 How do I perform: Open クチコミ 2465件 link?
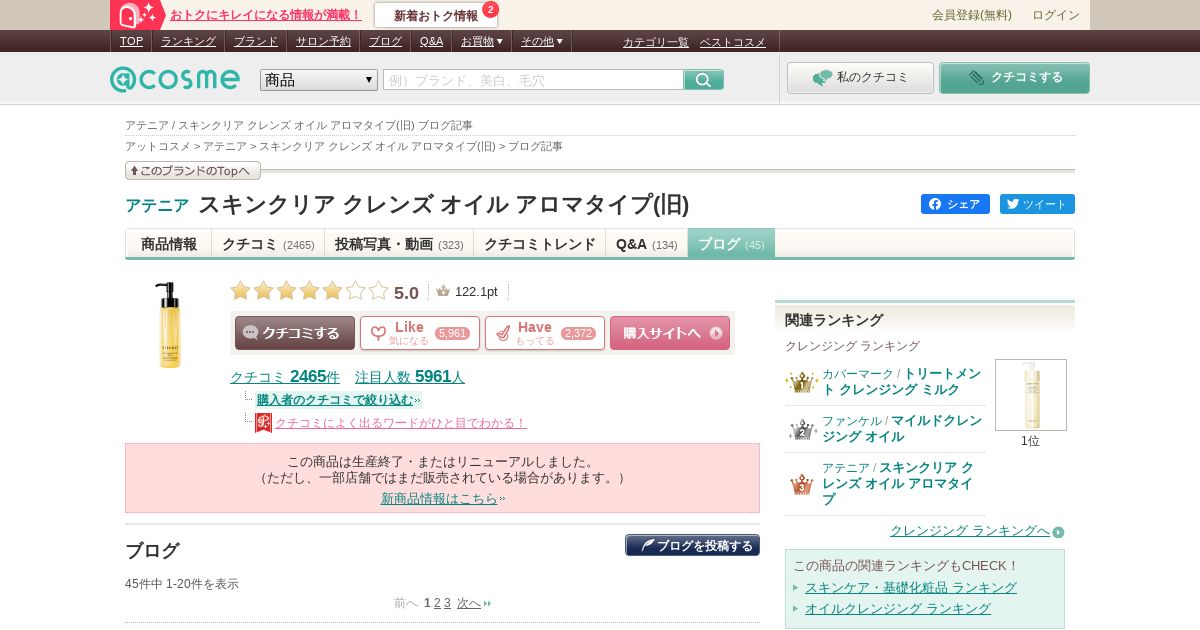(x=285, y=377)
